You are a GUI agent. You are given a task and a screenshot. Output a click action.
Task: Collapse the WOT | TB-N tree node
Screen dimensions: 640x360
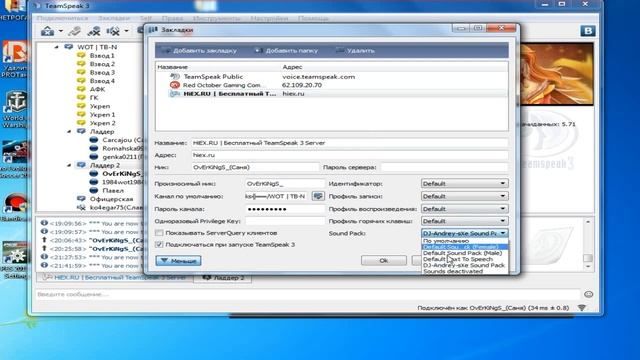coord(56,47)
